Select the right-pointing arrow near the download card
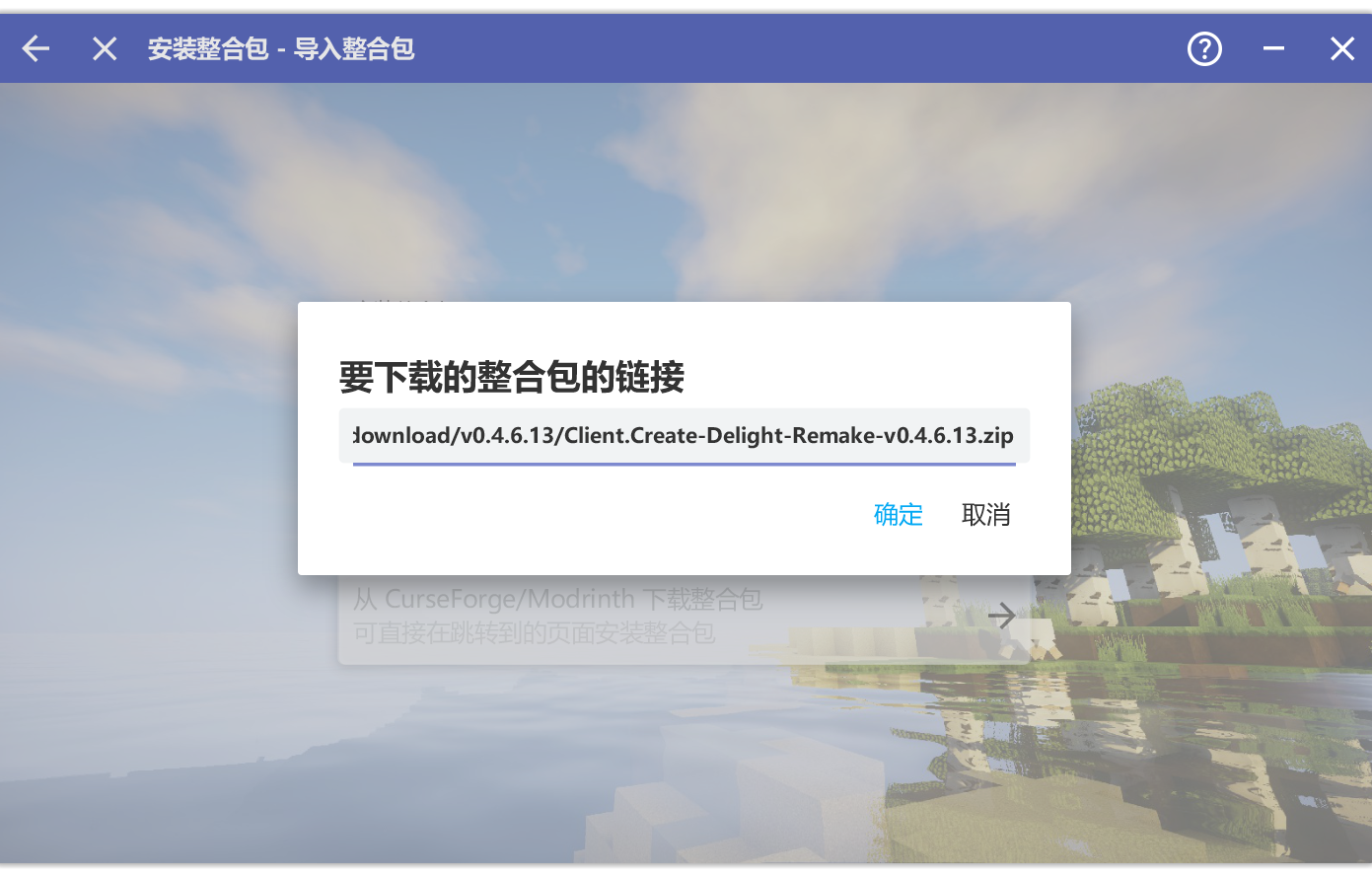The image size is (1372, 877). [x=1001, y=615]
